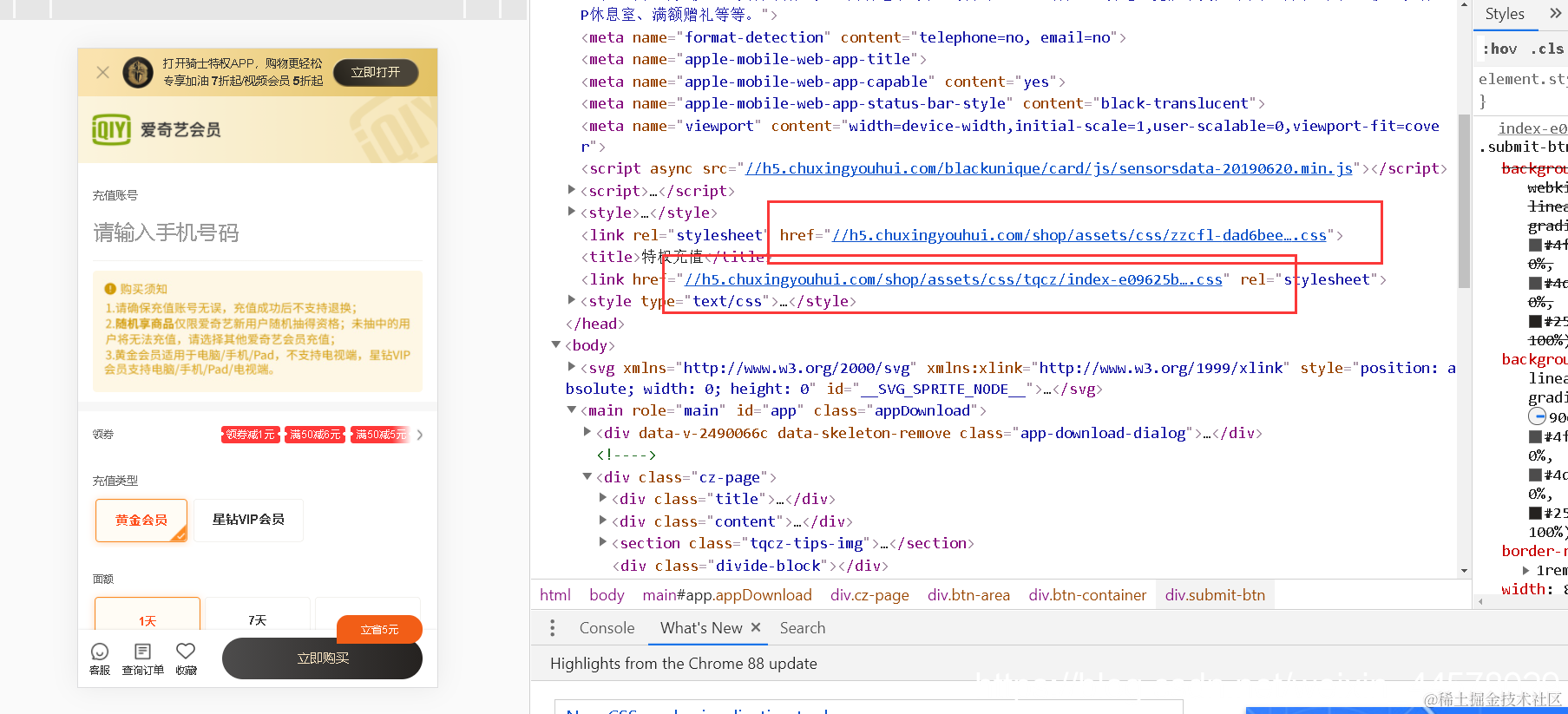This screenshot has height=714, width=1568.
Task: Expand the div class content node
Action: click(602, 520)
